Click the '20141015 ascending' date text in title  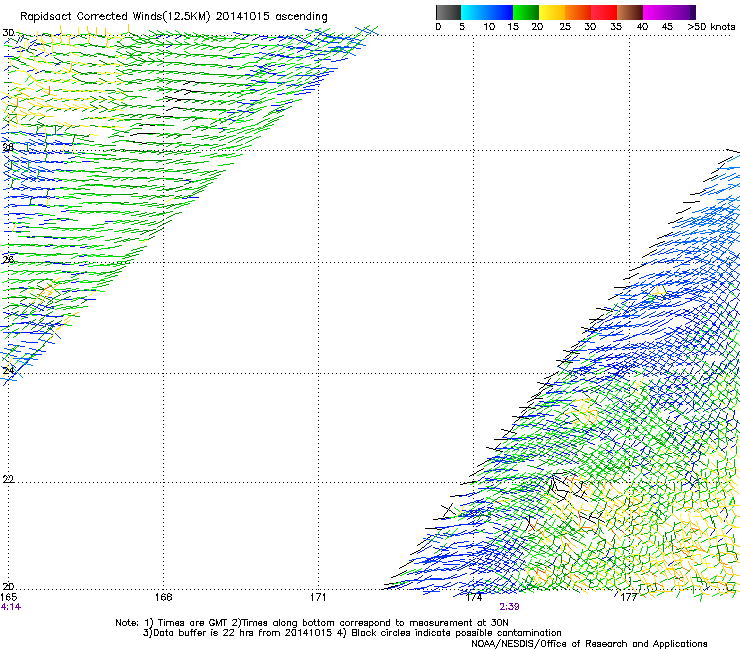(x=271, y=17)
